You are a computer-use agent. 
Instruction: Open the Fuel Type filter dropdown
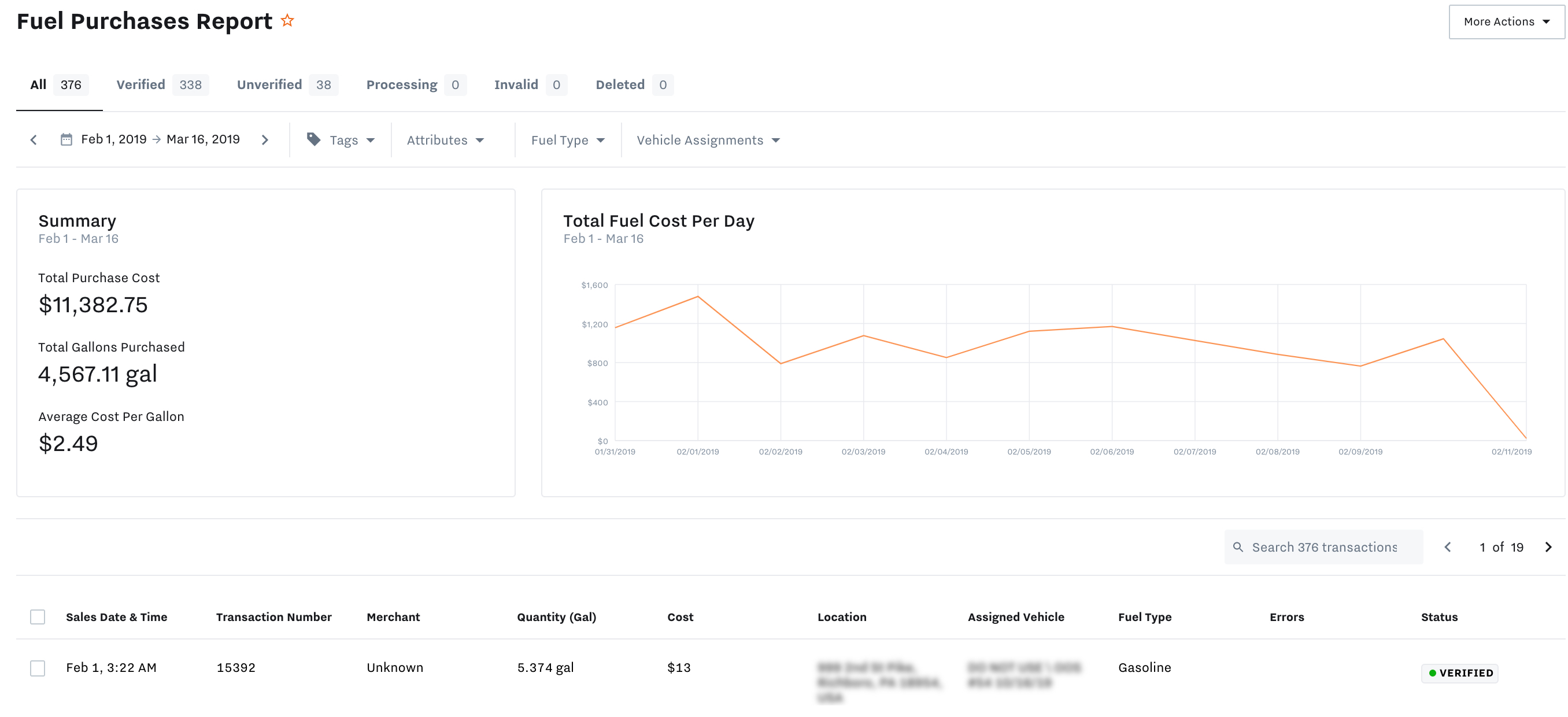click(568, 140)
